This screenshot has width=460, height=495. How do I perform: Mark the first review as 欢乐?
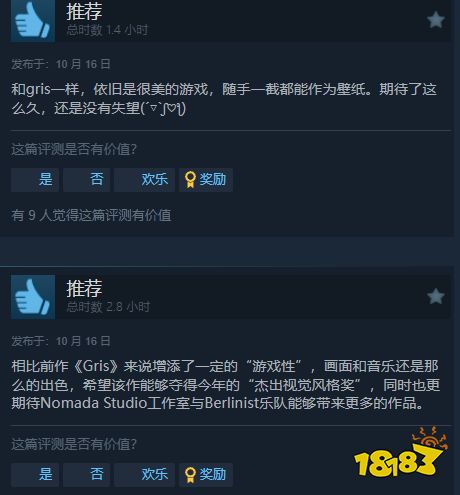(x=144, y=180)
